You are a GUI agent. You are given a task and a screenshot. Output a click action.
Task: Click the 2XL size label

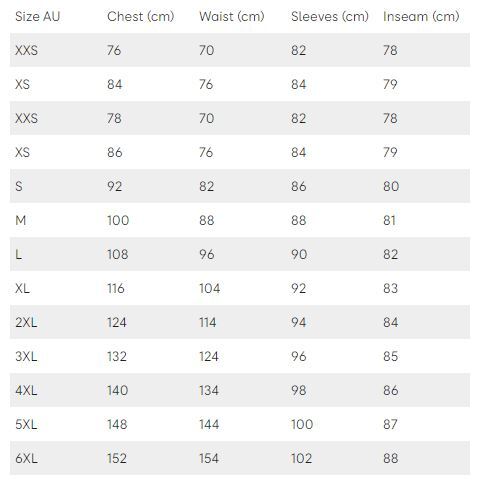(26, 322)
